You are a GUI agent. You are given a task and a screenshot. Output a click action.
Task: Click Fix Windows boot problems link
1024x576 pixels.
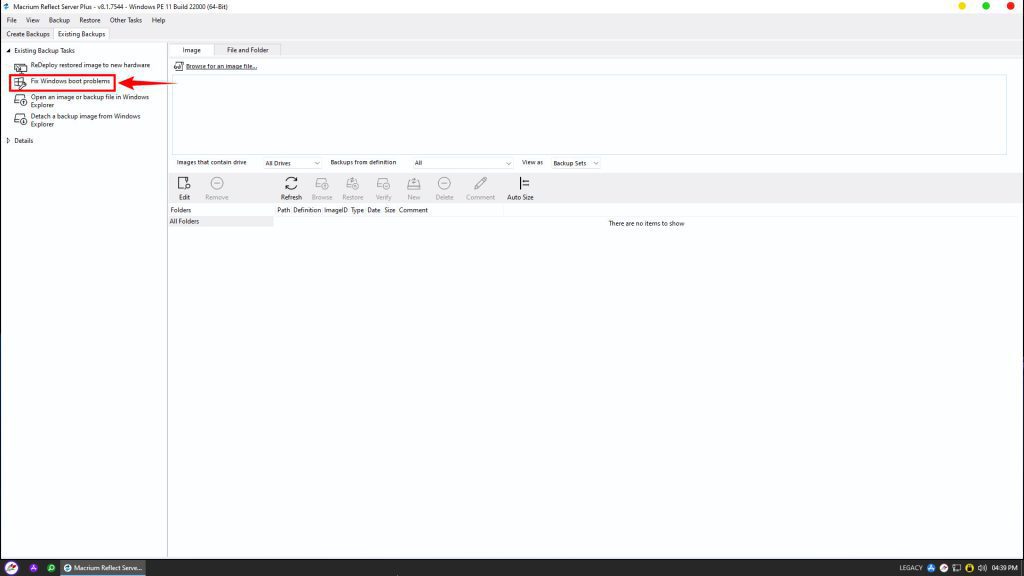[x=71, y=81]
